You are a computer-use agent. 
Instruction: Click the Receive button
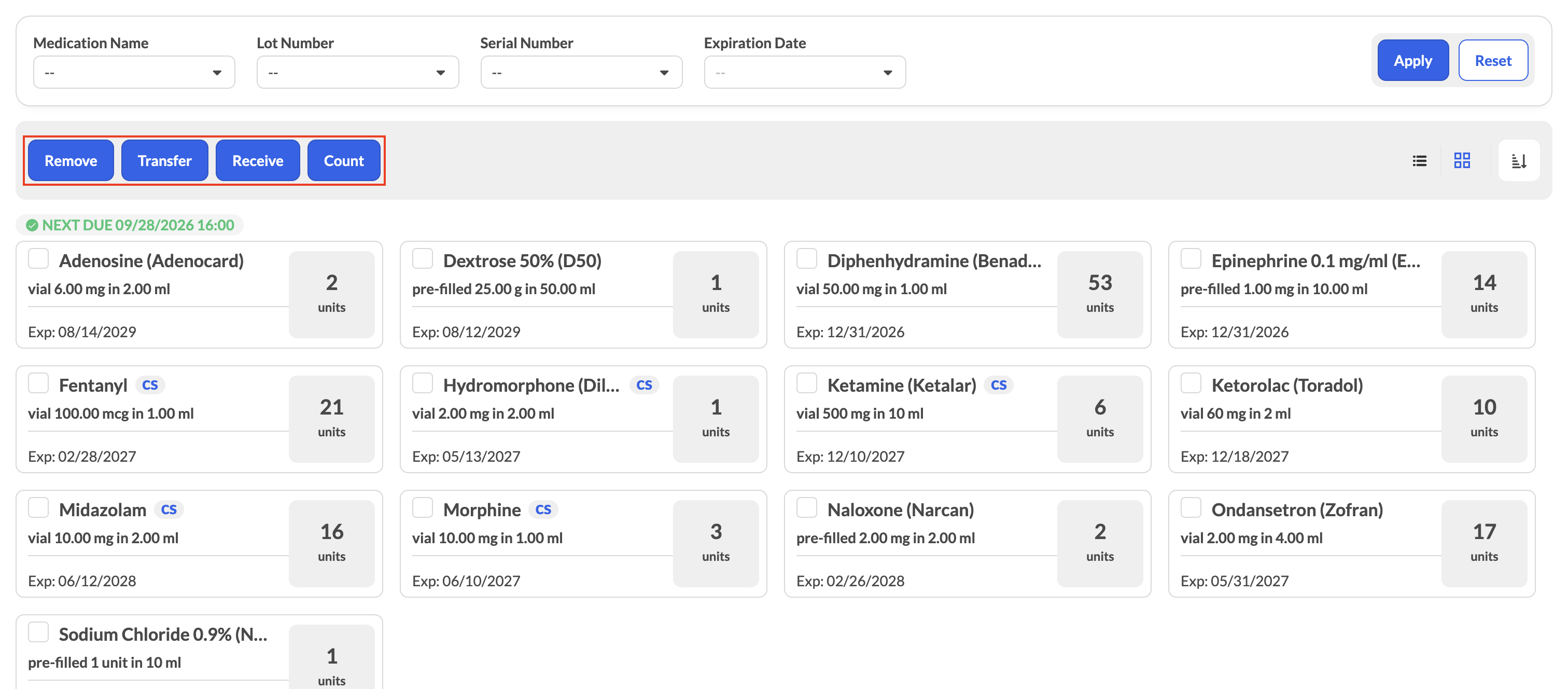pos(258,161)
